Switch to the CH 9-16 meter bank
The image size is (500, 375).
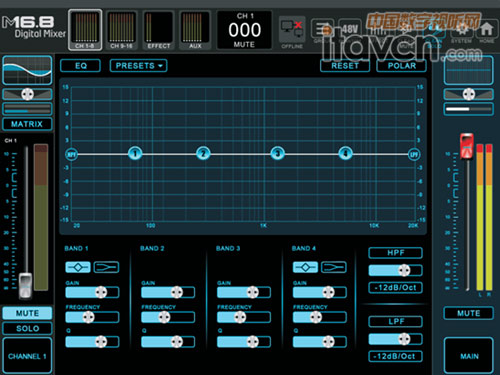(x=122, y=30)
